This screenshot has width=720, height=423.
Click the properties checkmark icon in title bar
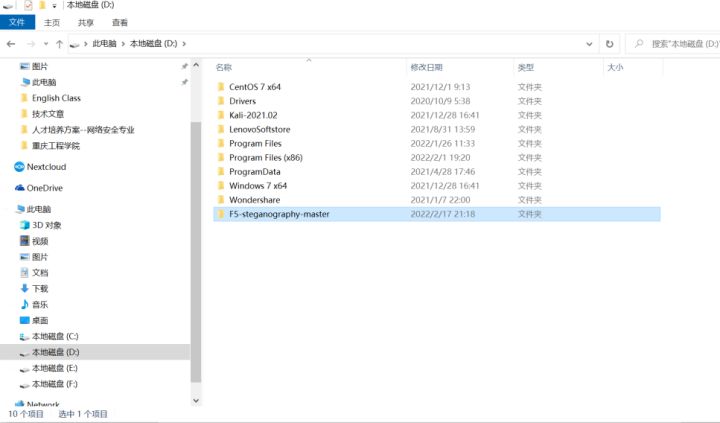(x=28, y=5)
